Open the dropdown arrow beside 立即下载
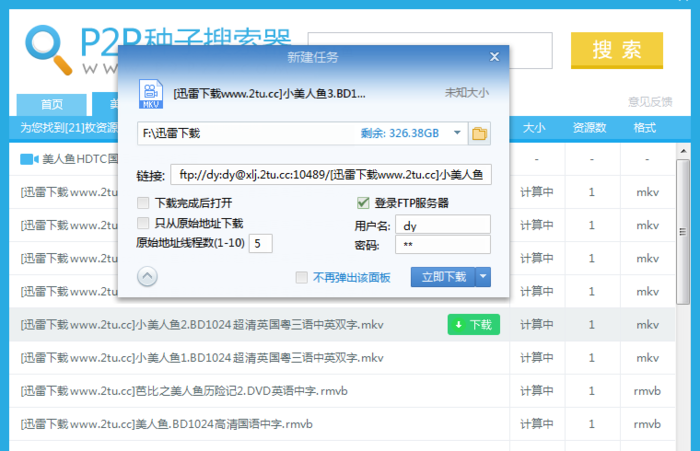The image size is (700, 451). (x=483, y=277)
